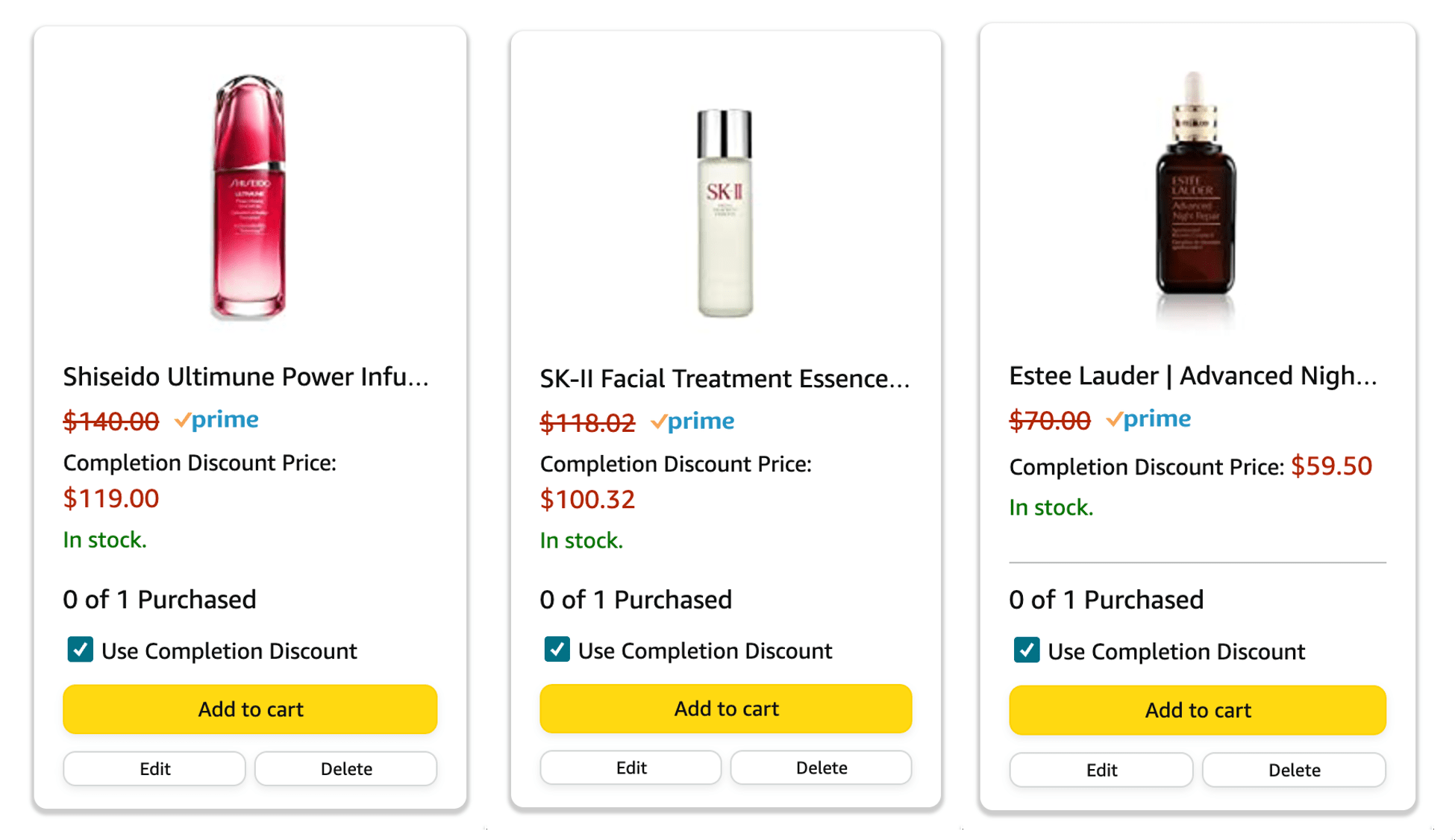The height and width of the screenshot is (840, 1455).
Task: Add the Shiseido Ultimune serum to cart
Action: tap(250, 709)
